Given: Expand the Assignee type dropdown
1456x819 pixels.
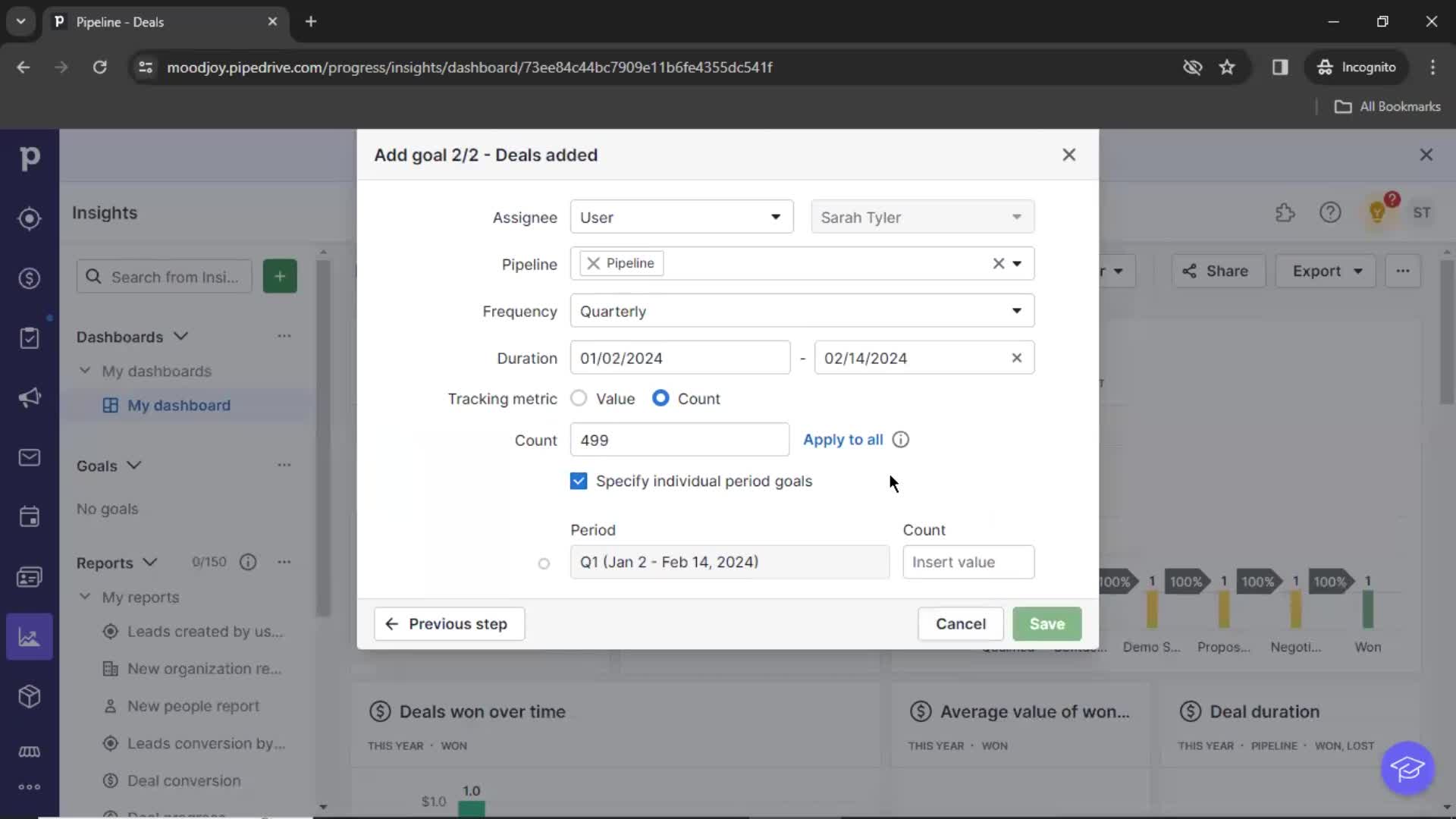Looking at the screenshot, I should click(680, 217).
